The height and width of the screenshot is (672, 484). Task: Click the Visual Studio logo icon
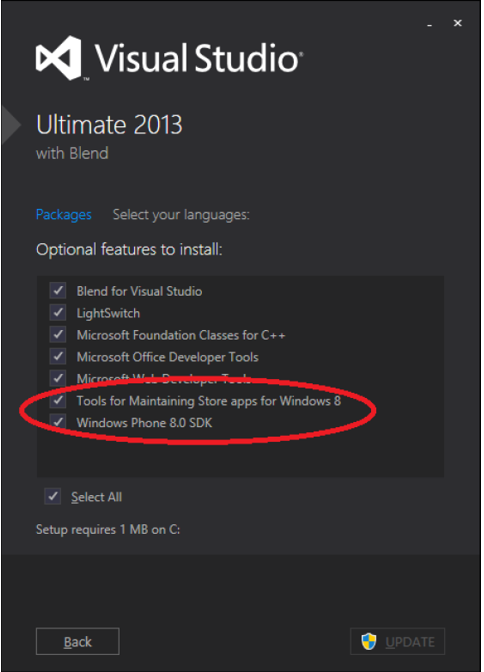coord(59,58)
